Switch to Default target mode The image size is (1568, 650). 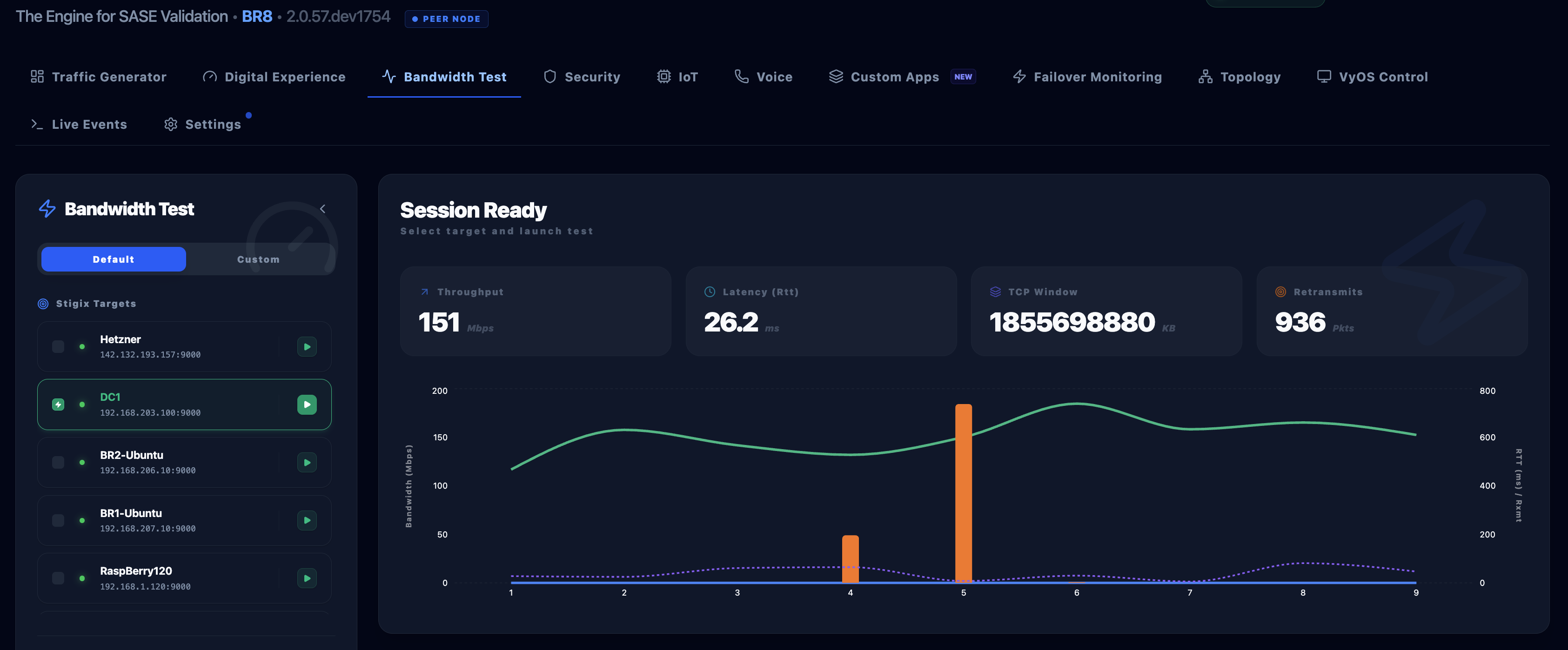[x=113, y=259]
